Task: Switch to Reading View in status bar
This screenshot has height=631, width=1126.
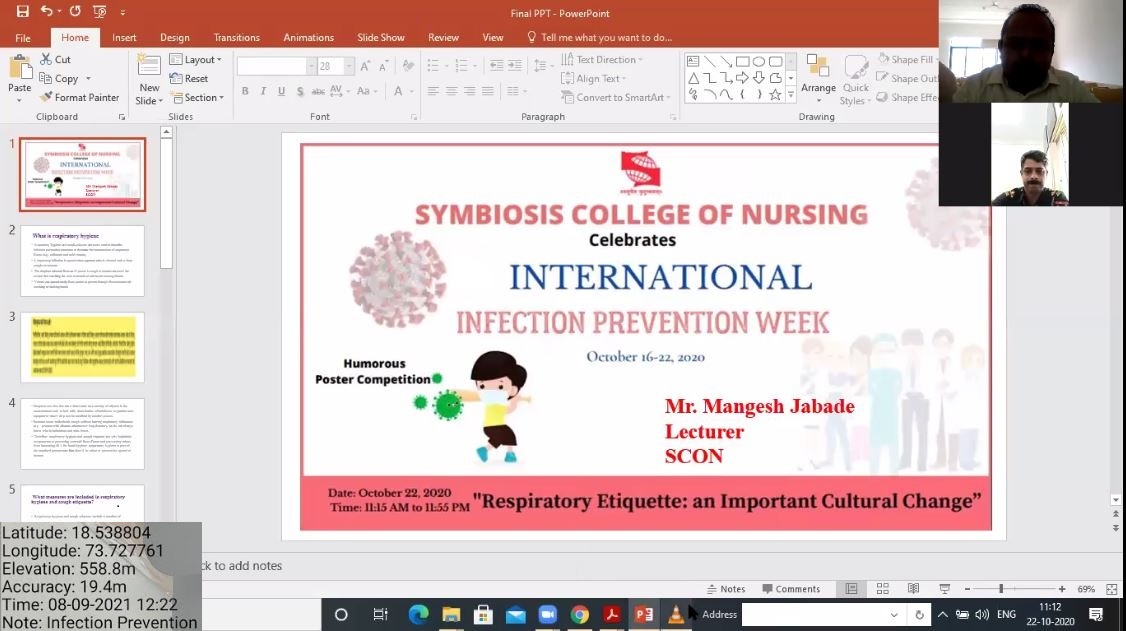Action: 913,589
